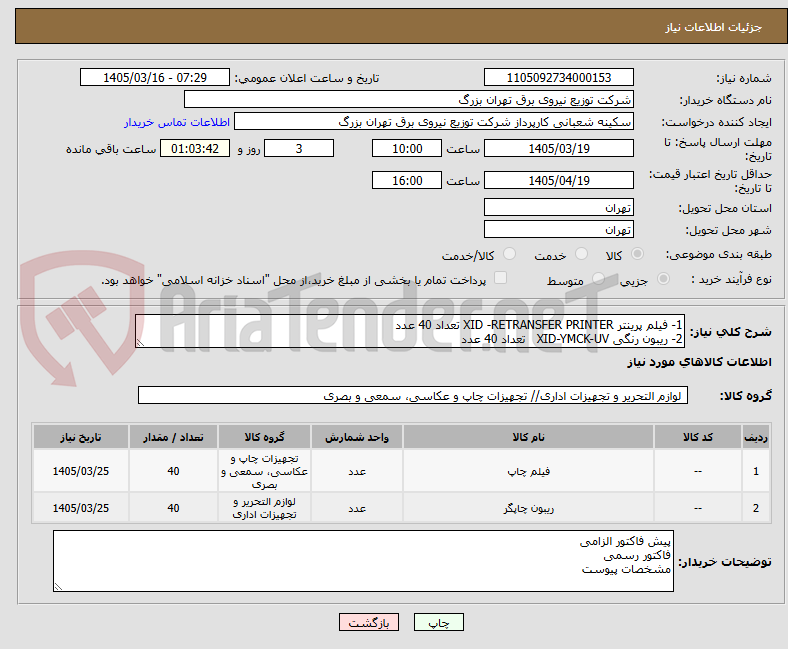Screen dimensions: 788x649
Task: Select the جزیی purchase type radio
Action: [x=663, y=279]
